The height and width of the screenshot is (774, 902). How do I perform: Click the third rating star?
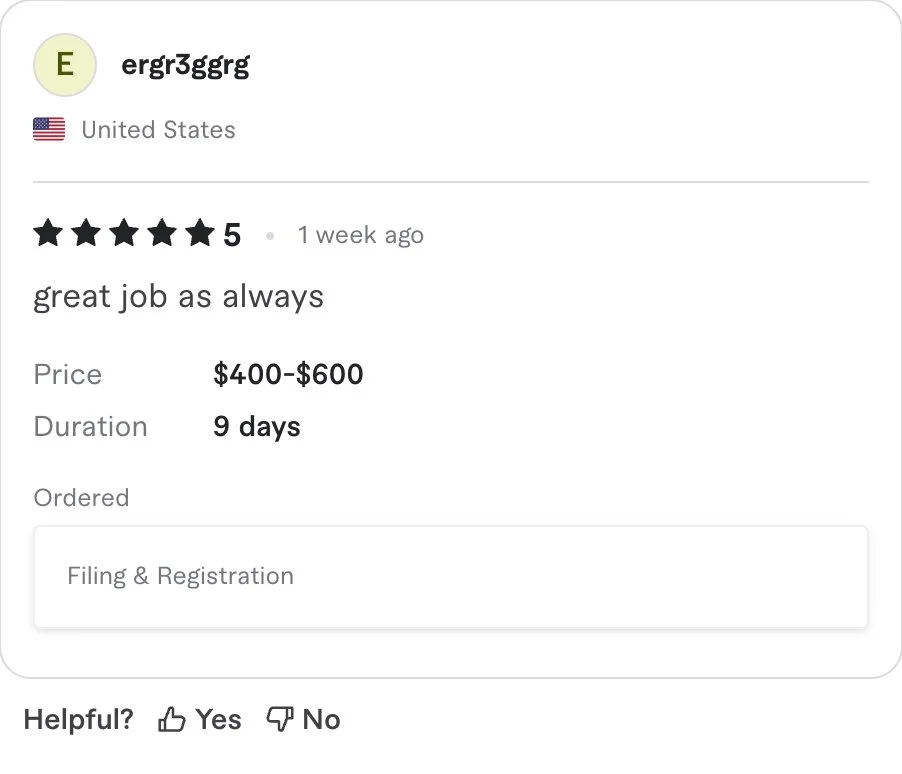click(124, 235)
